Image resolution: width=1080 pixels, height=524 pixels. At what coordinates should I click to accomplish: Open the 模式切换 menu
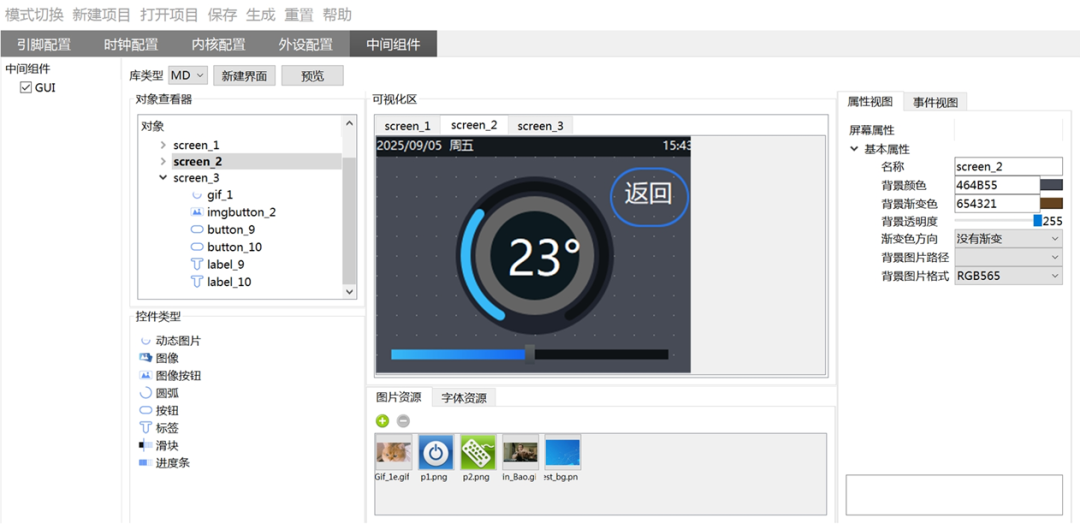(34, 14)
